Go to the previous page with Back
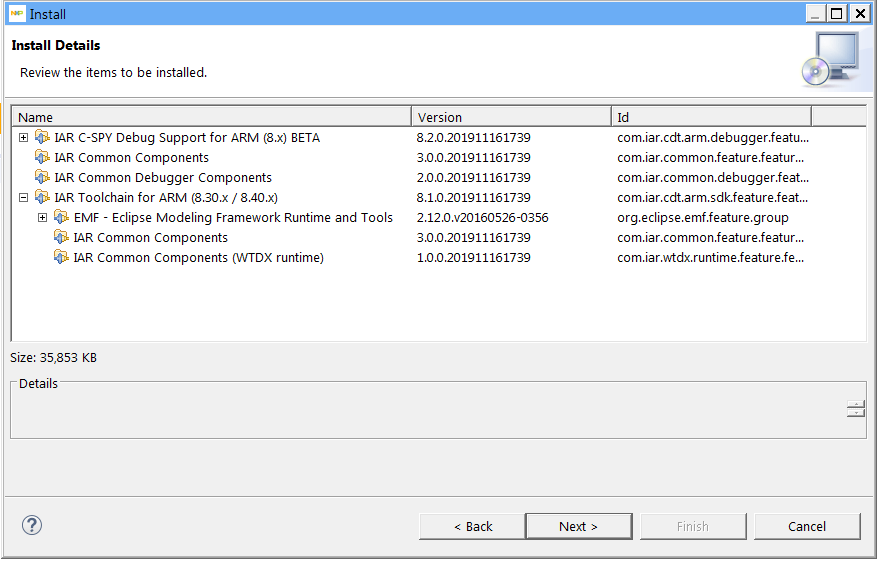The width and height of the screenshot is (877, 563). (472, 526)
